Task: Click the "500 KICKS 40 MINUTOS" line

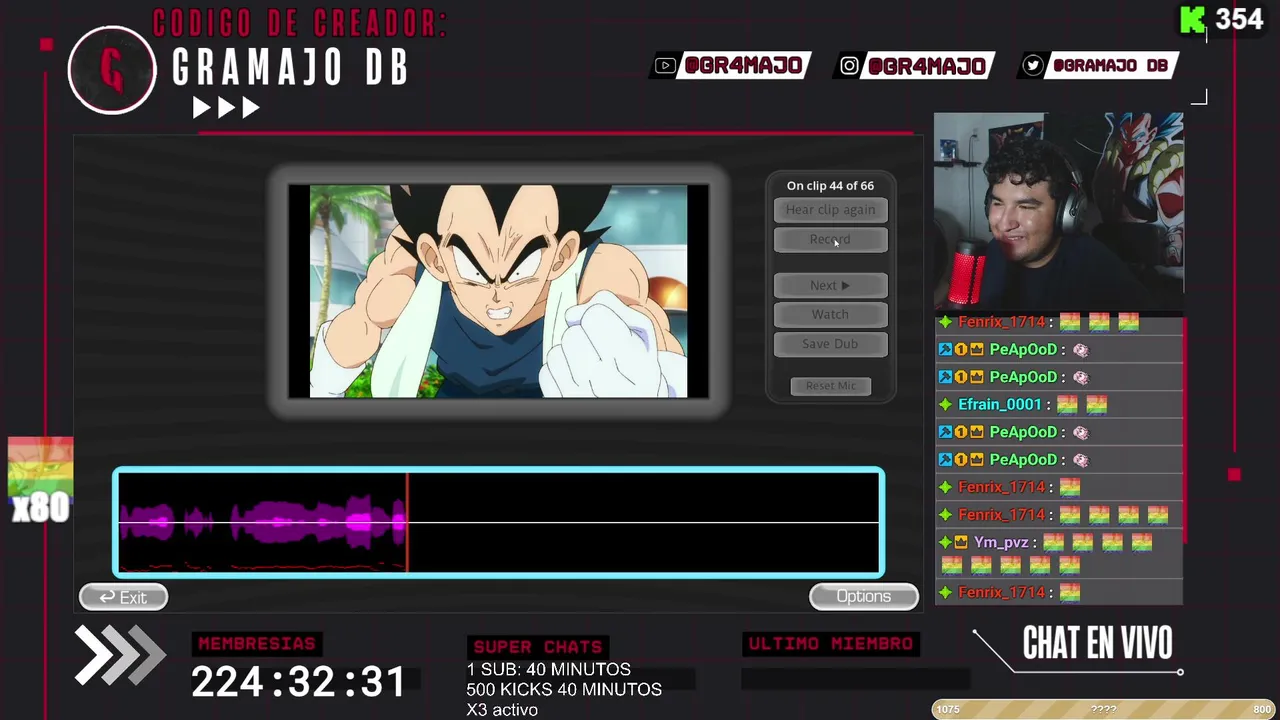Action: click(x=564, y=690)
